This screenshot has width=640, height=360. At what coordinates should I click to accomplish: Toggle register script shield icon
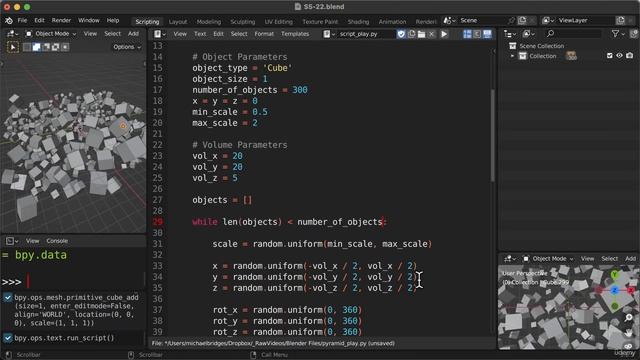(401, 34)
